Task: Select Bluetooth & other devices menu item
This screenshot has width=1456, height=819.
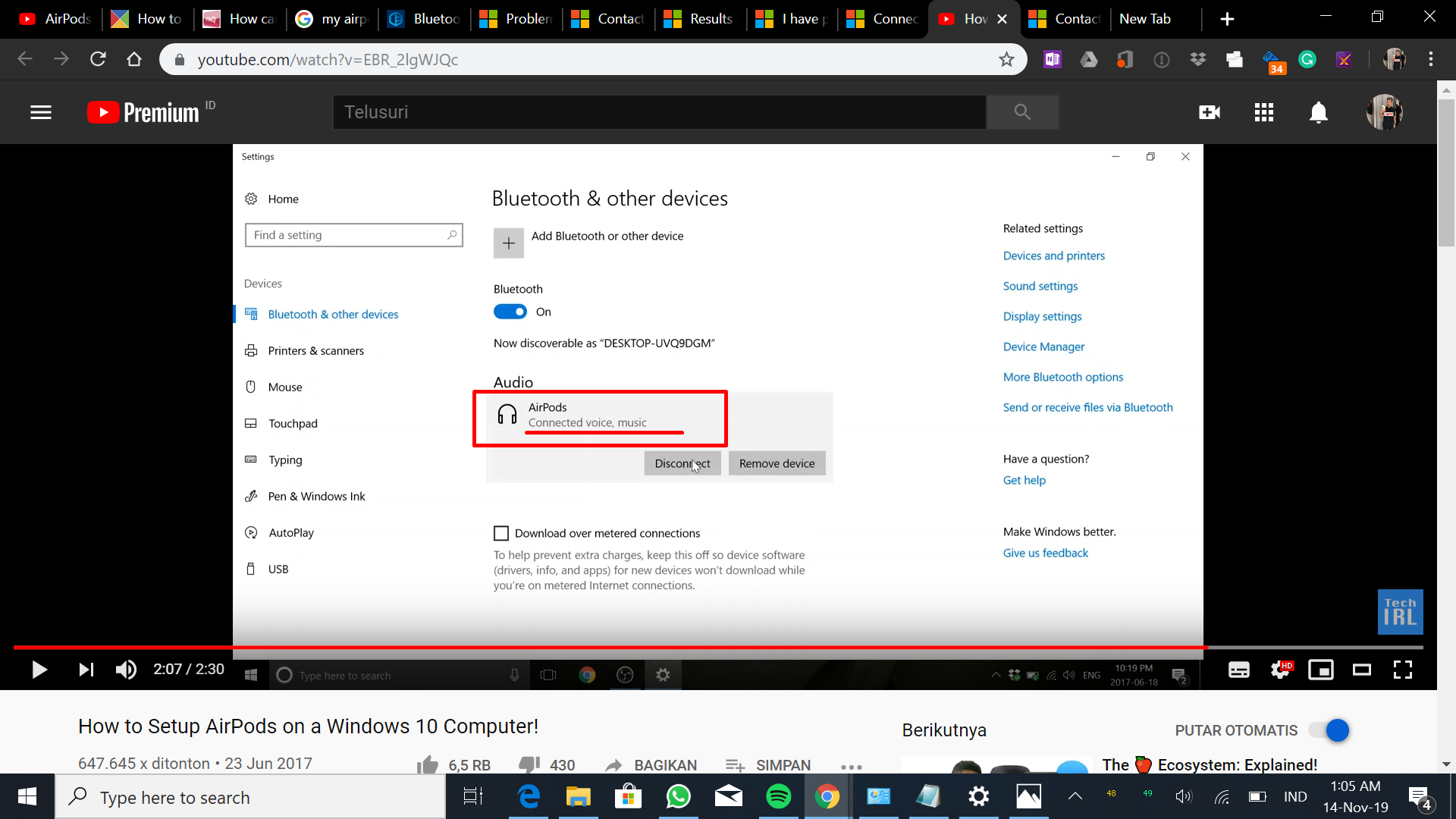Action: coord(333,313)
